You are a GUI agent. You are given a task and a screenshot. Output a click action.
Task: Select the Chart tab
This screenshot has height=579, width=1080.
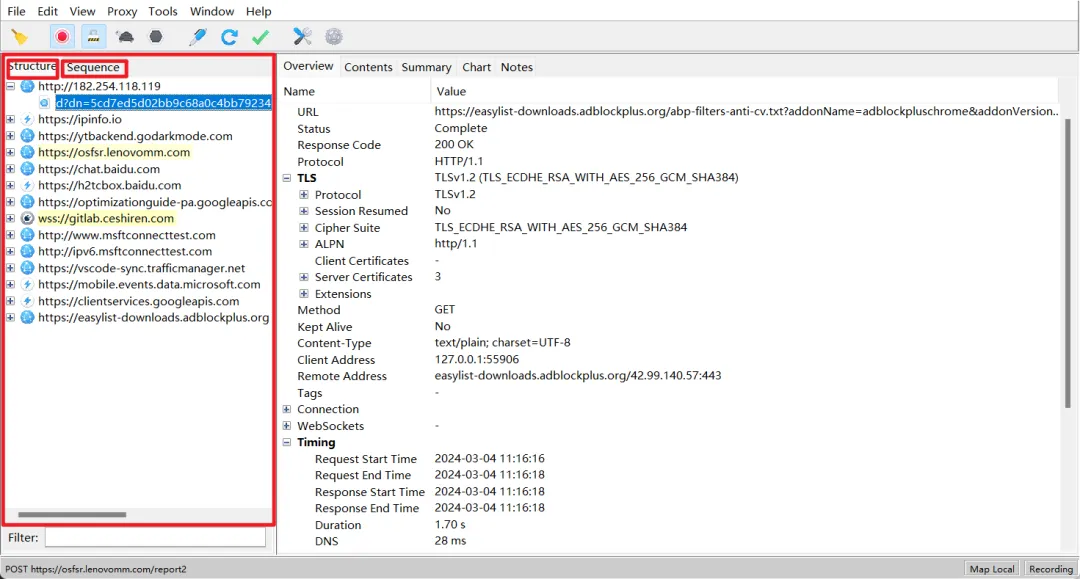[x=476, y=67]
